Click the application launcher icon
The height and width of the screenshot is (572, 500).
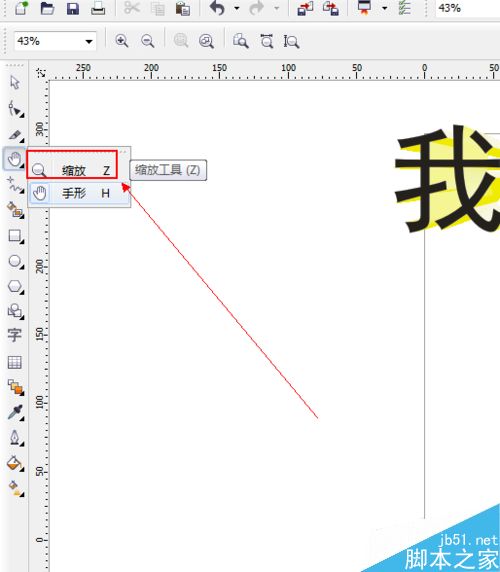coord(364,7)
